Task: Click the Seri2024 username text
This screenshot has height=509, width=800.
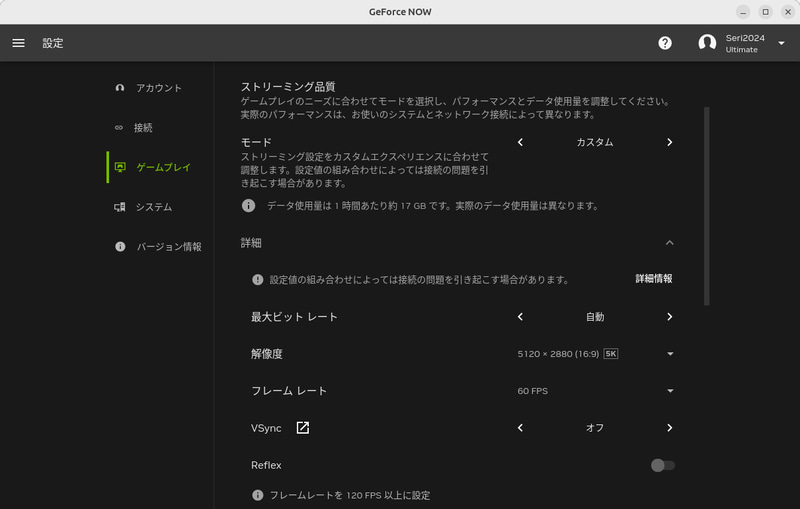Action: tap(745, 38)
